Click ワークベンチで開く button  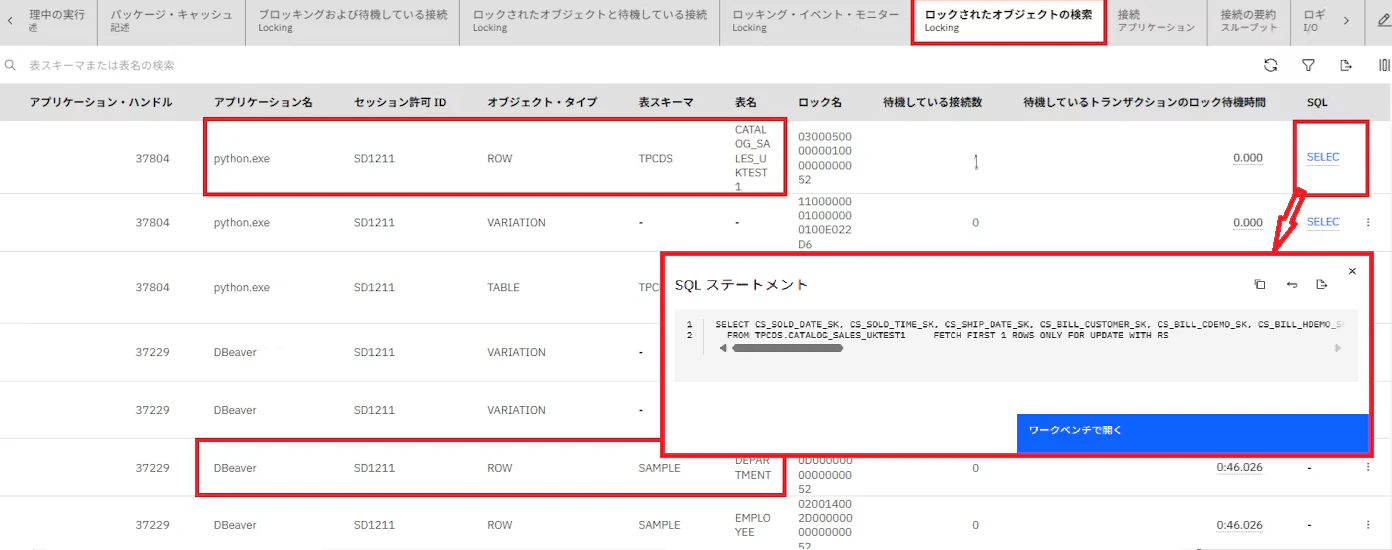(x=1192, y=431)
